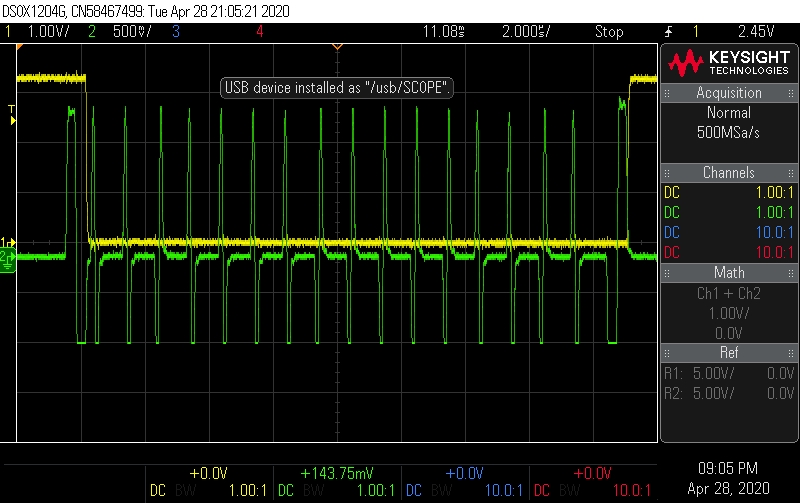This screenshot has height=503, width=800.
Task: Select channel 3 indicator in top bar
Action: (x=175, y=32)
